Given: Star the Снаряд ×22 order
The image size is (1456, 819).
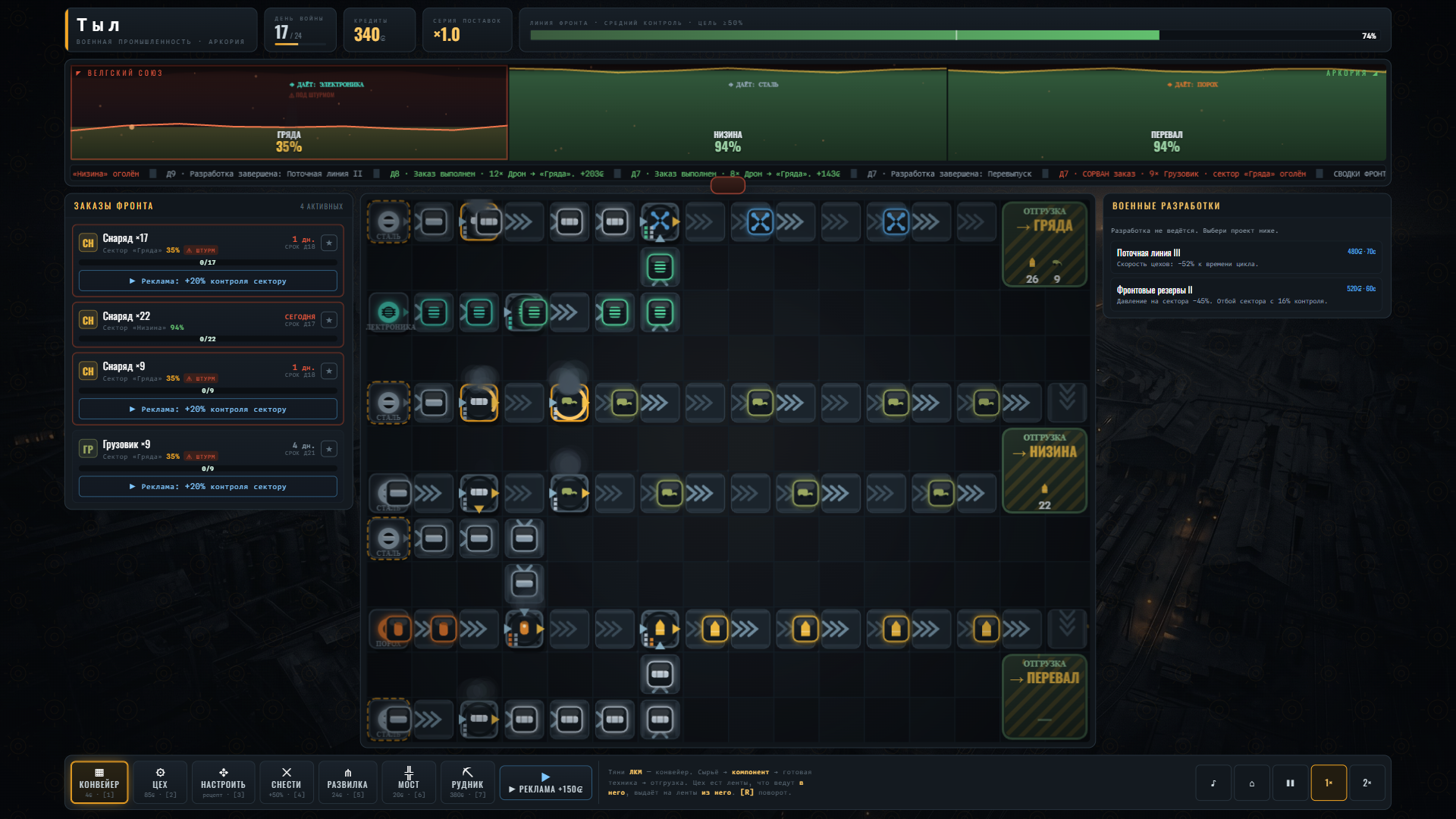Looking at the screenshot, I should click(329, 320).
